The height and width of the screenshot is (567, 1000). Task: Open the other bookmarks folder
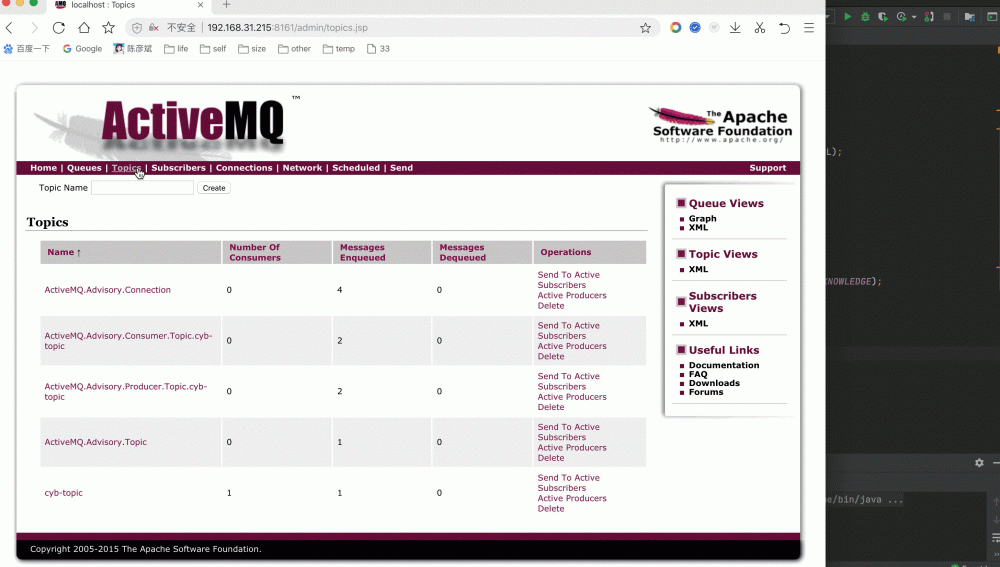(x=295, y=48)
